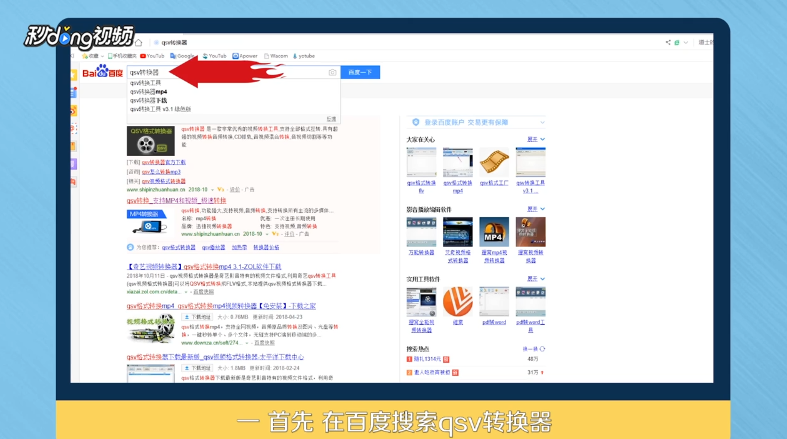Open the Apower bookmark
Viewport: 787px width, 439px height.
tap(245, 56)
